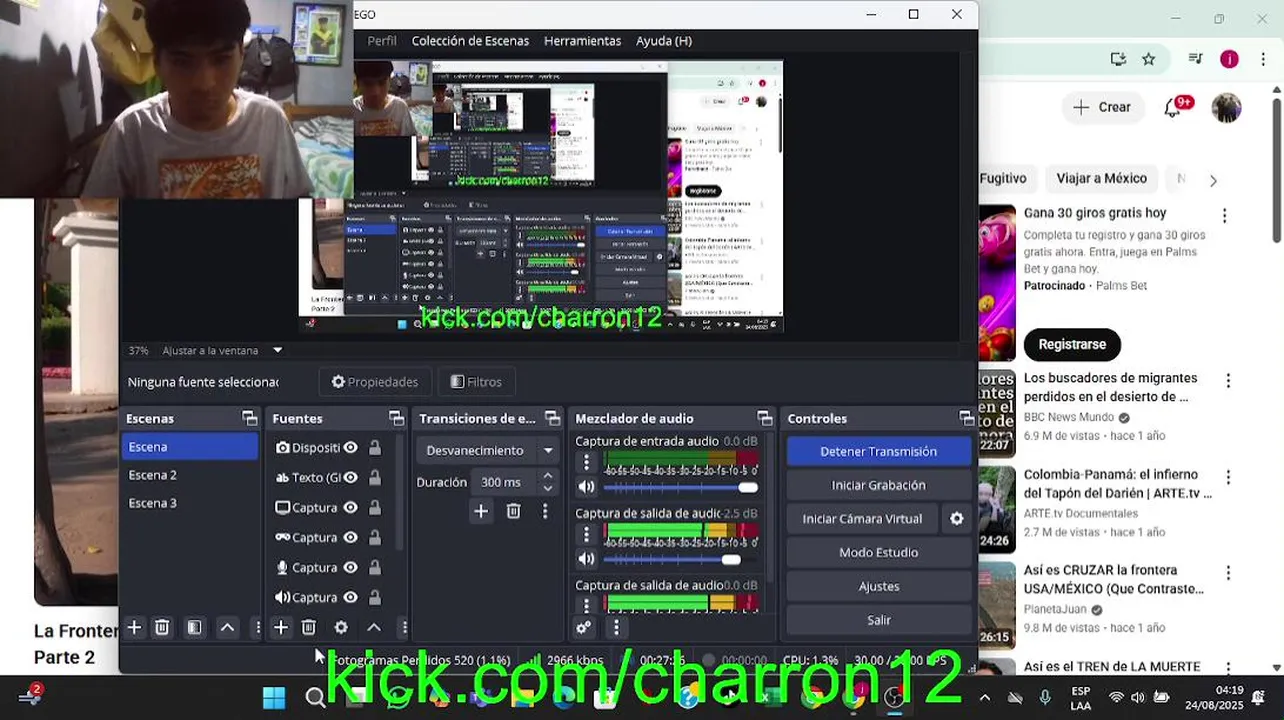Open Windows taskbar search
Image resolution: width=1284 pixels, height=720 pixels.
[x=315, y=697]
